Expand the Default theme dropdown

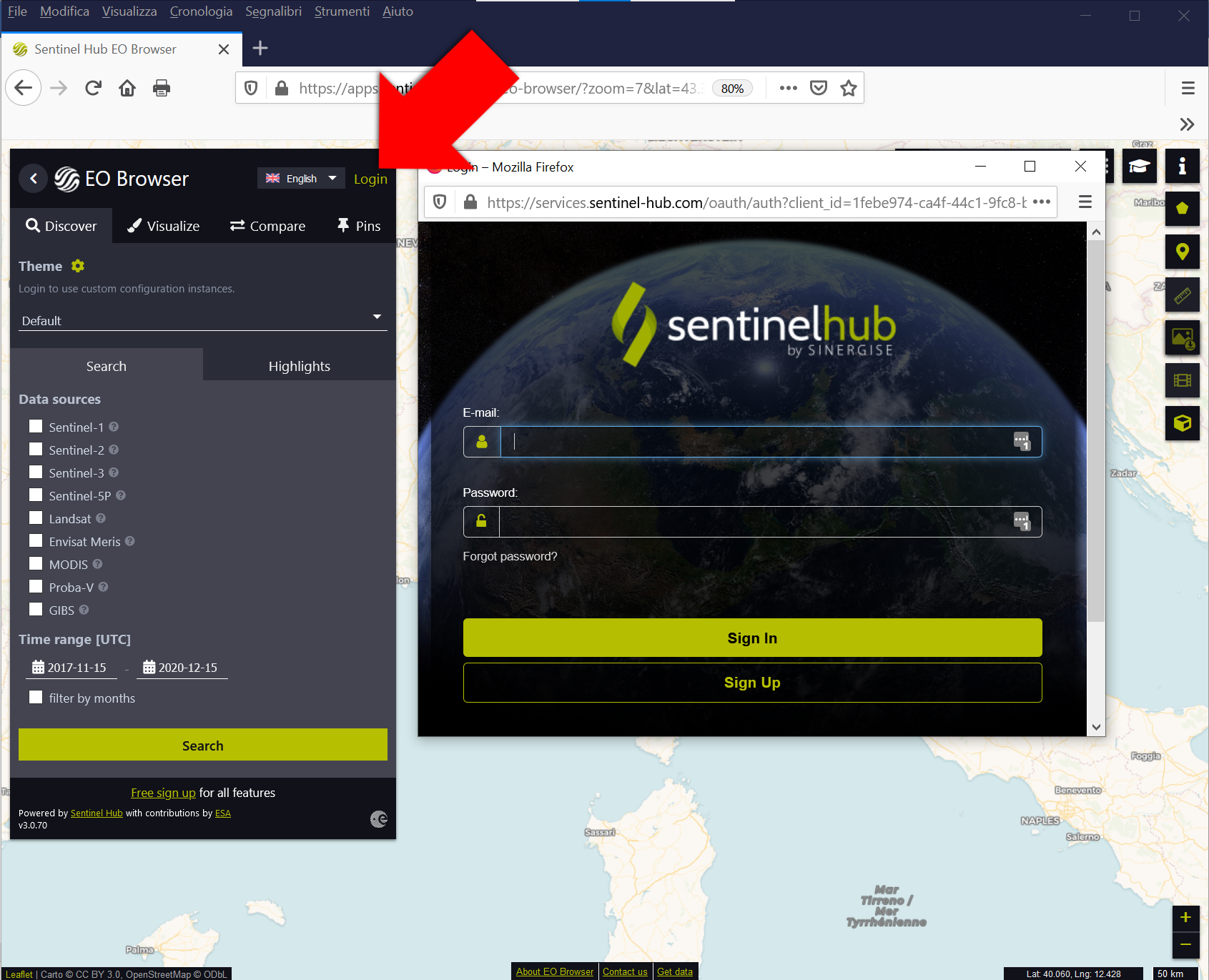point(203,320)
